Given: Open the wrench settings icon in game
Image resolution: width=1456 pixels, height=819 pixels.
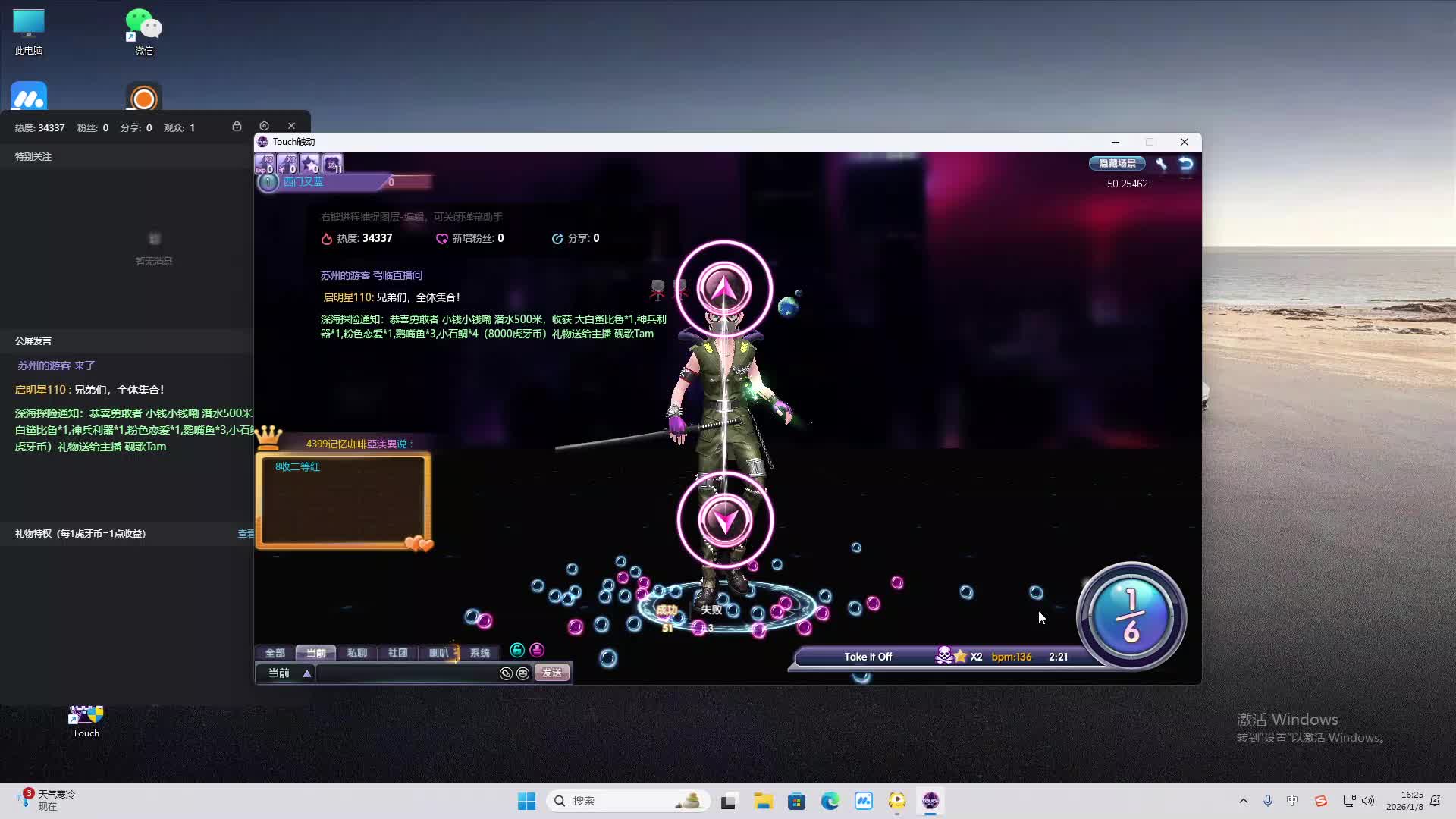Looking at the screenshot, I should click(x=1161, y=164).
